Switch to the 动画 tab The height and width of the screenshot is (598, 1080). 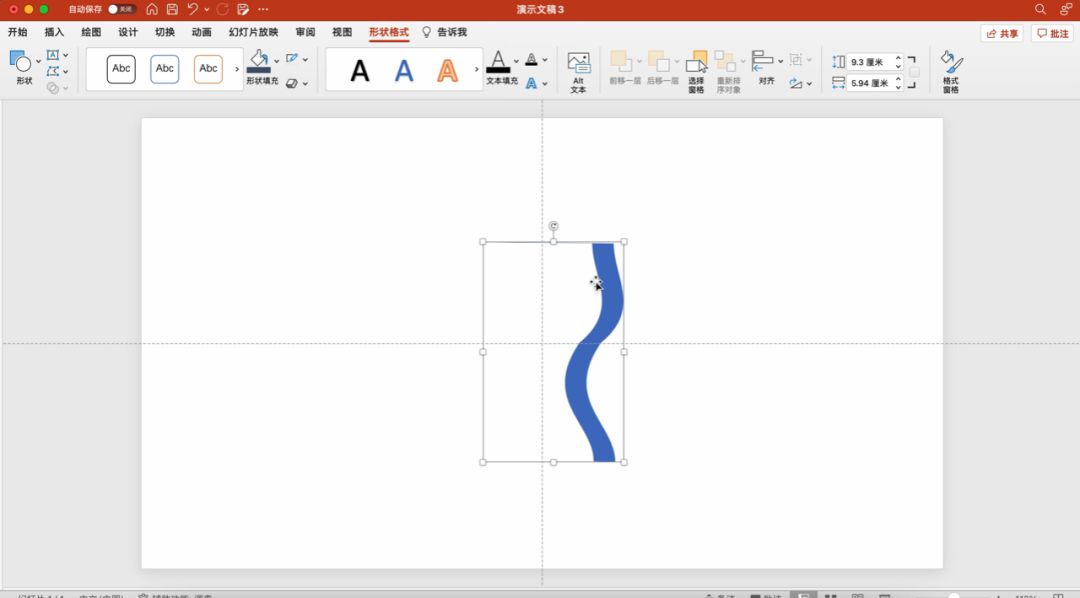(x=202, y=32)
